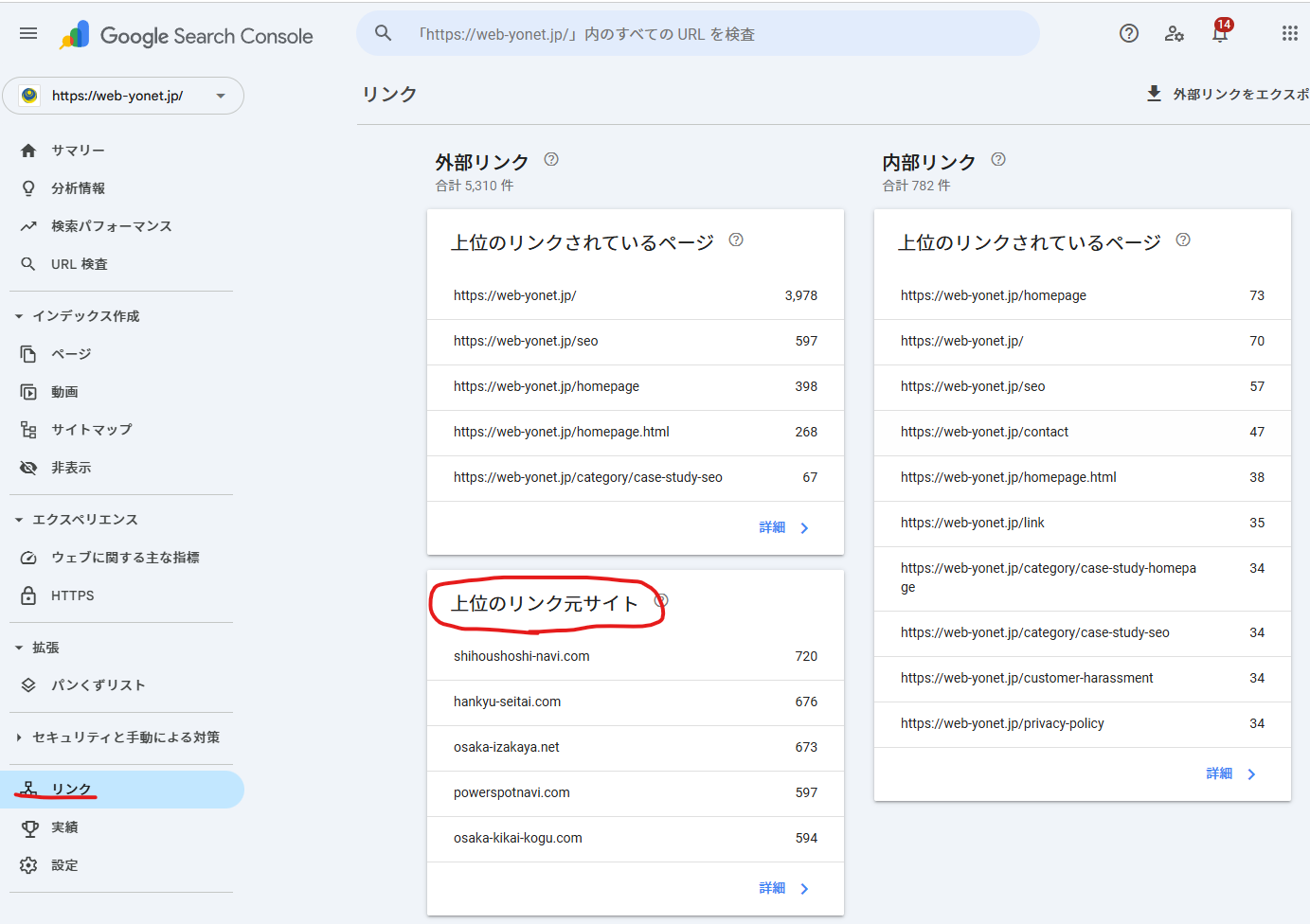Screen dimensions: 1310x924
Task: Collapse the インデックス作成 sidebar section
Action: tap(19, 316)
